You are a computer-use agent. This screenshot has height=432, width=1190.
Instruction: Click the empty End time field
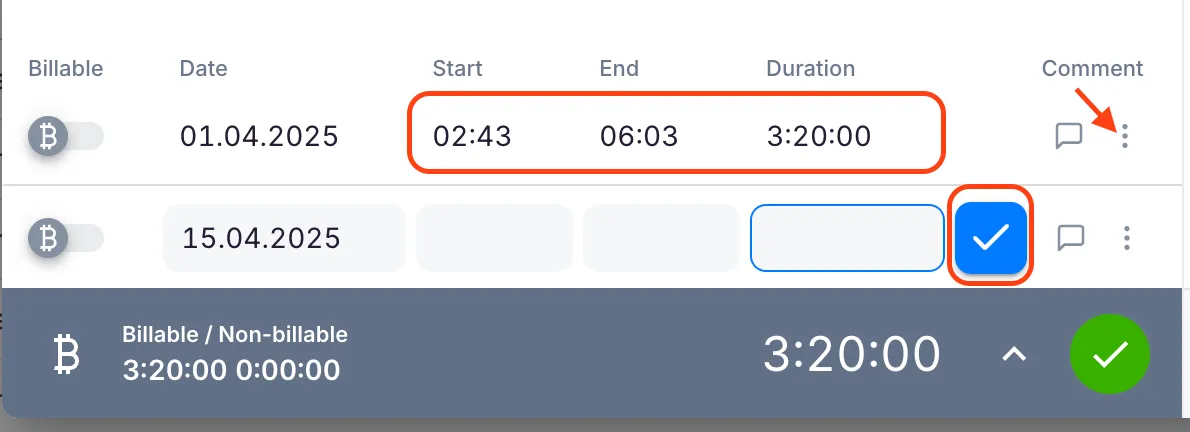(x=661, y=238)
